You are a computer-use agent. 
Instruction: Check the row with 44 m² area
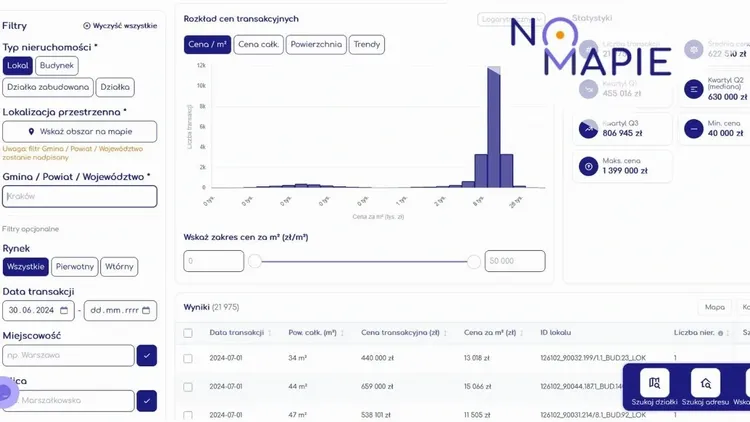coord(188,387)
